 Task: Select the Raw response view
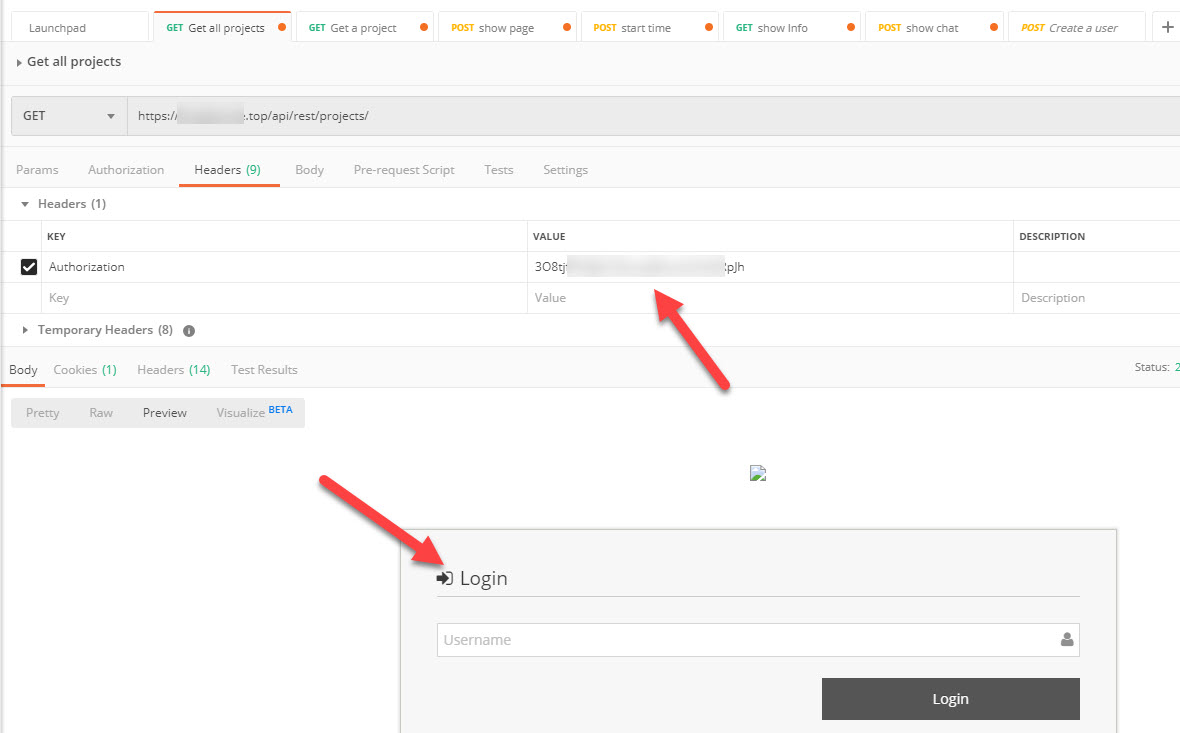click(101, 413)
